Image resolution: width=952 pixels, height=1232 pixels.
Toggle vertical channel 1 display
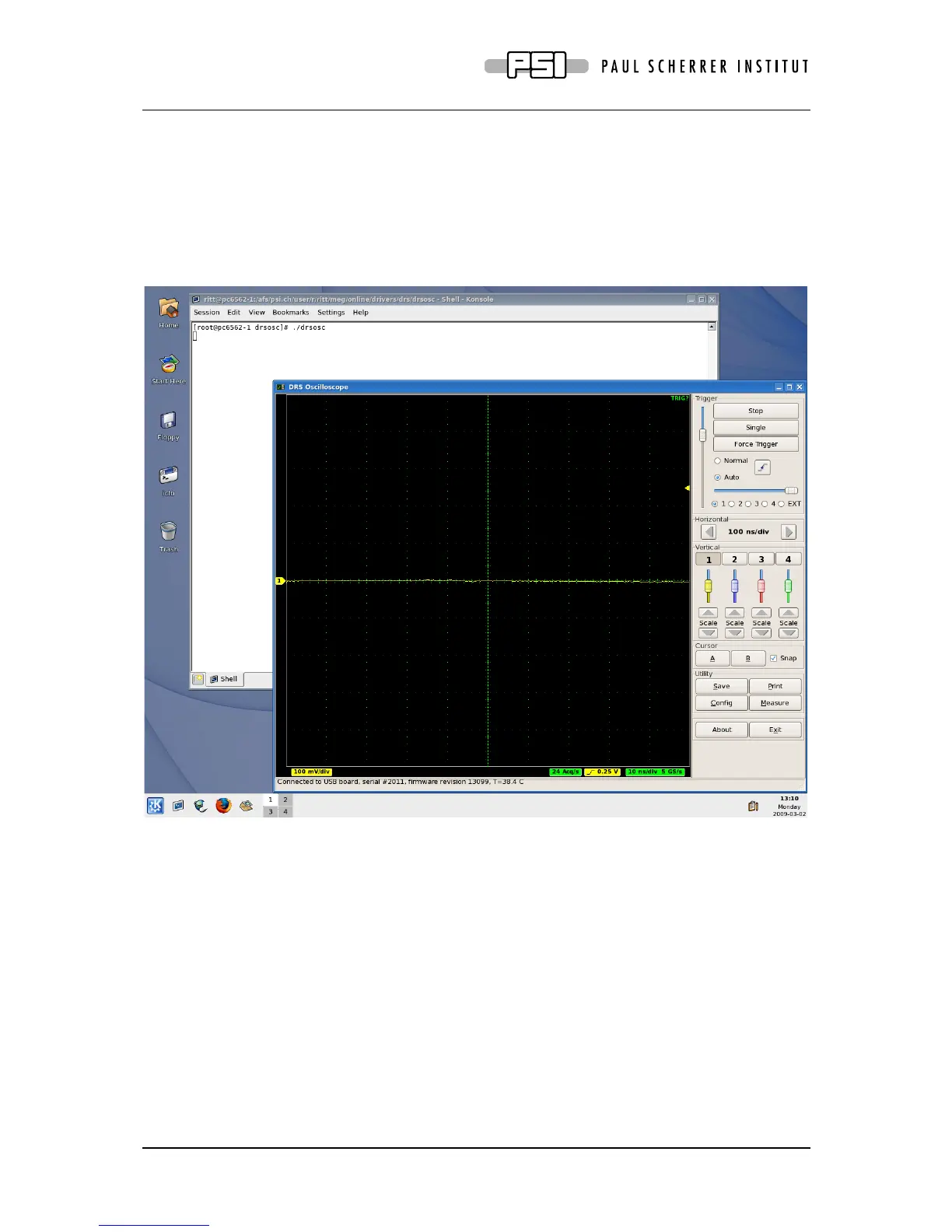click(709, 559)
